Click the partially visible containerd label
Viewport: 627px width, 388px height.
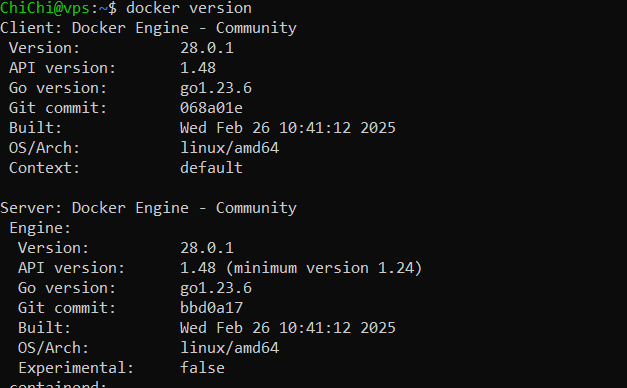pyautogui.click(x=58, y=385)
